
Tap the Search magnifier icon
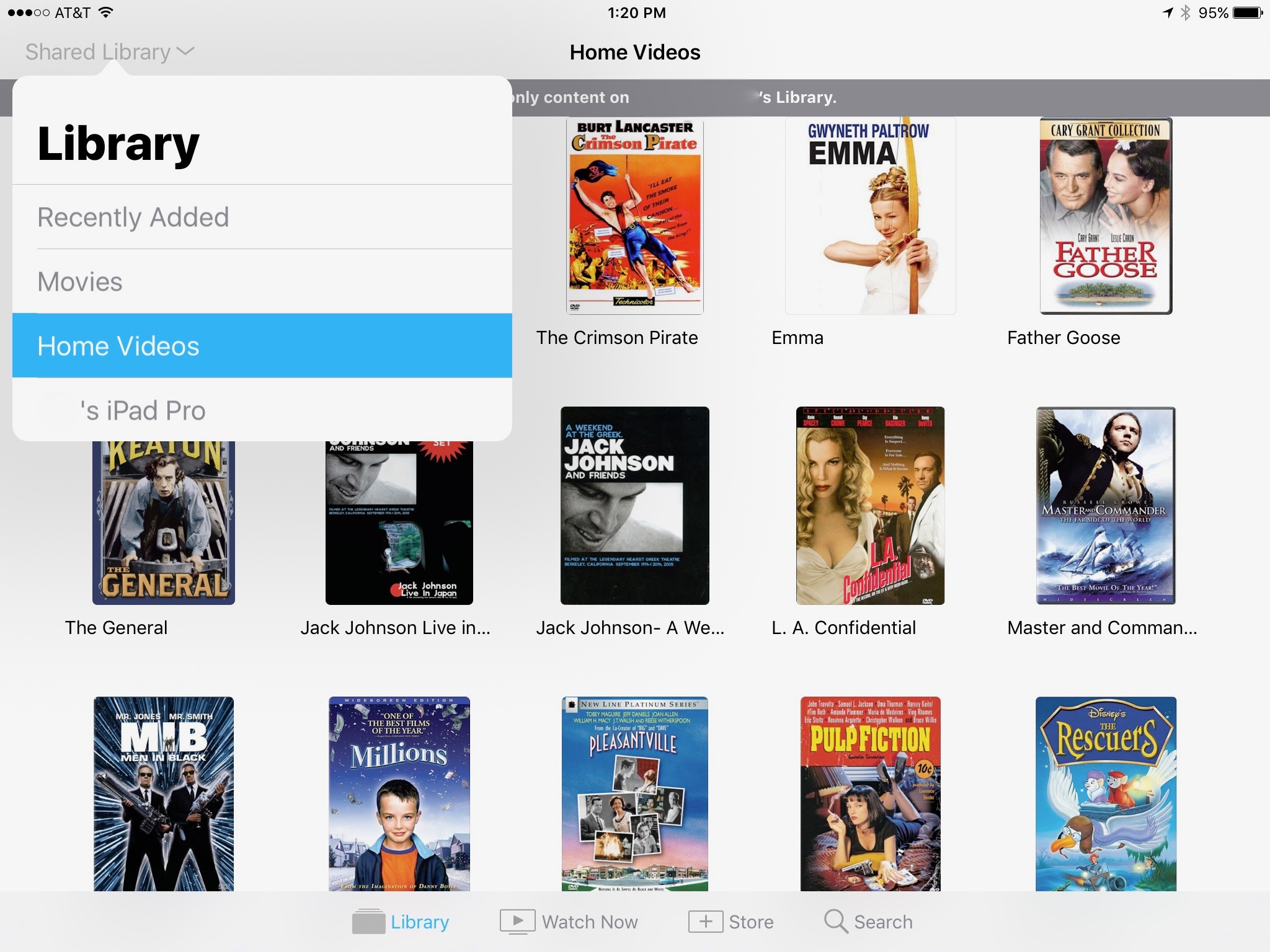[835, 921]
